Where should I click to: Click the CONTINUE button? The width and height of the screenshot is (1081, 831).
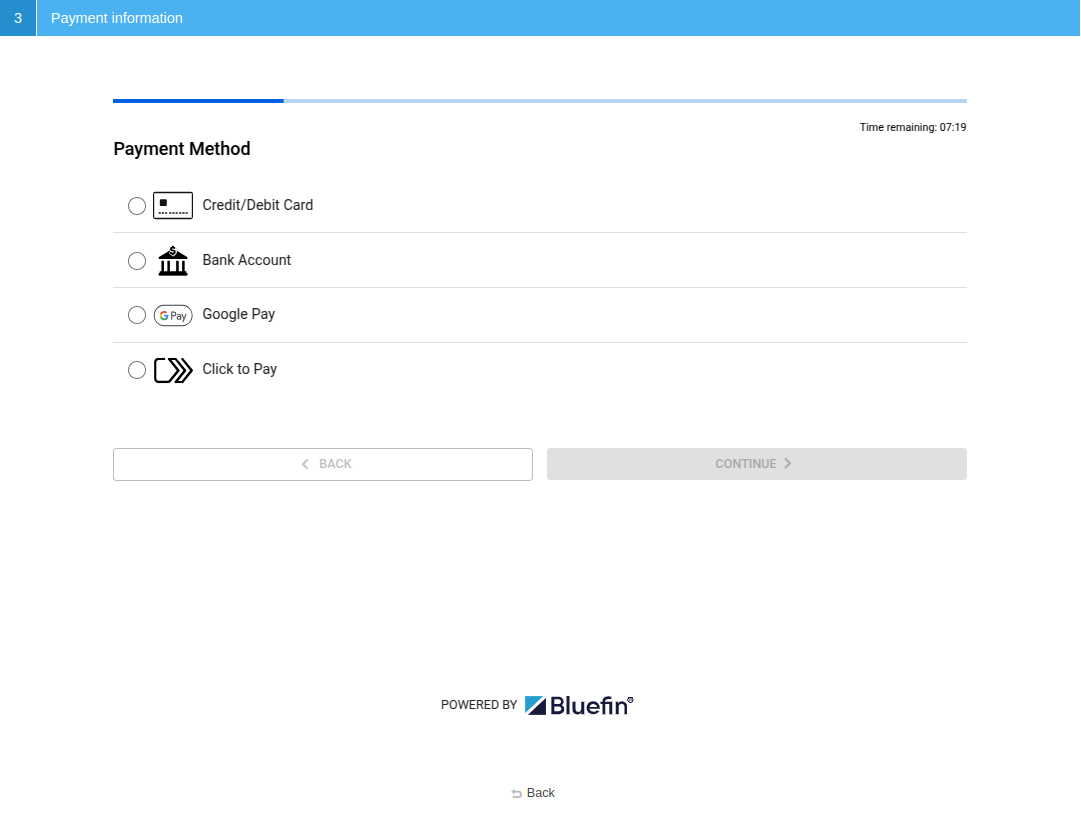click(756, 464)
